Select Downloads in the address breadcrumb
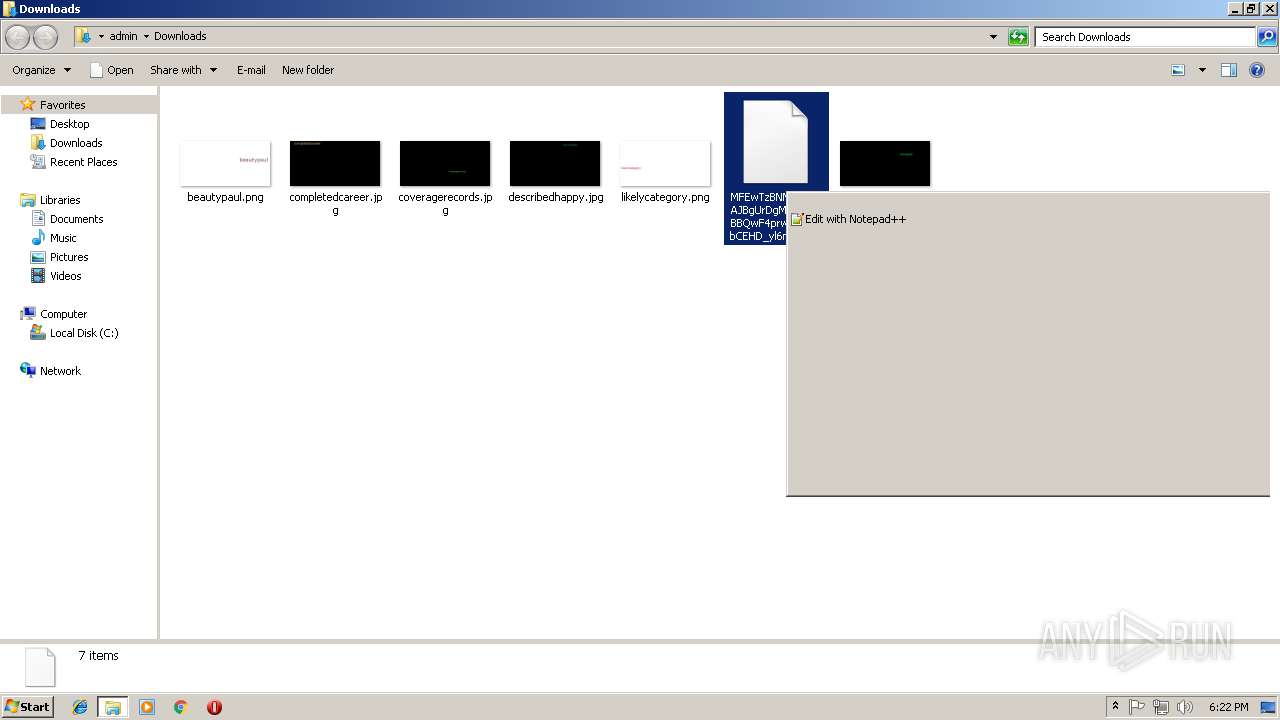This screenshot has height=720, width=1280. (180, 36)
